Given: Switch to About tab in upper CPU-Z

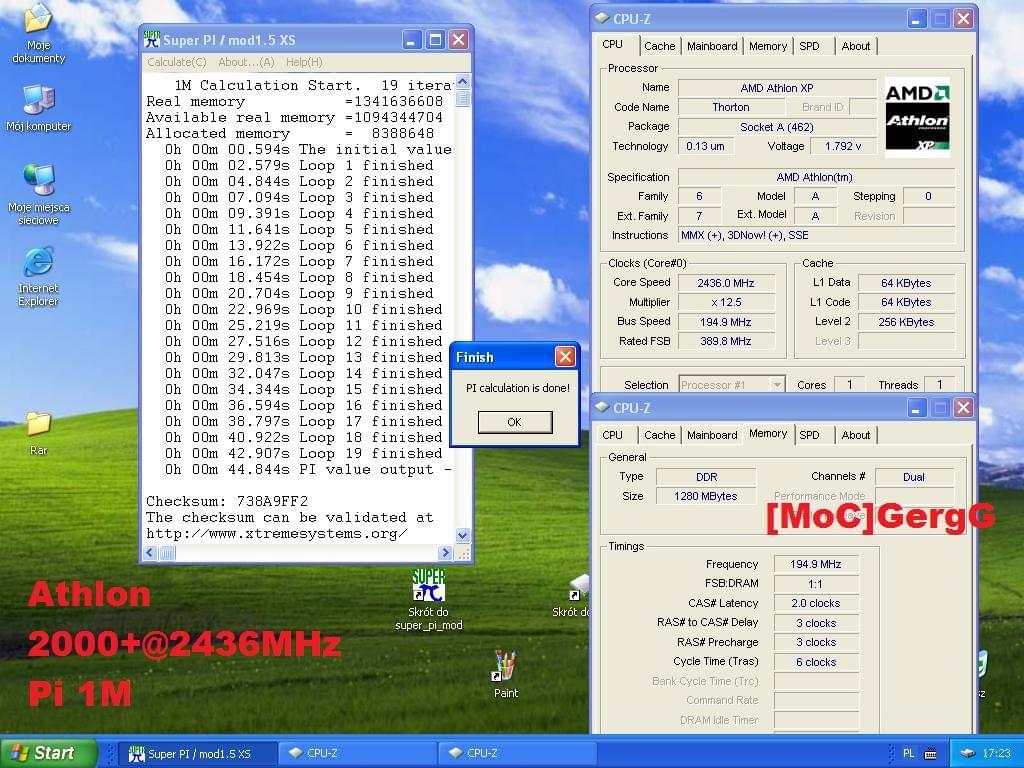Looking at the screenshot, I should click(x=856, y=46).
